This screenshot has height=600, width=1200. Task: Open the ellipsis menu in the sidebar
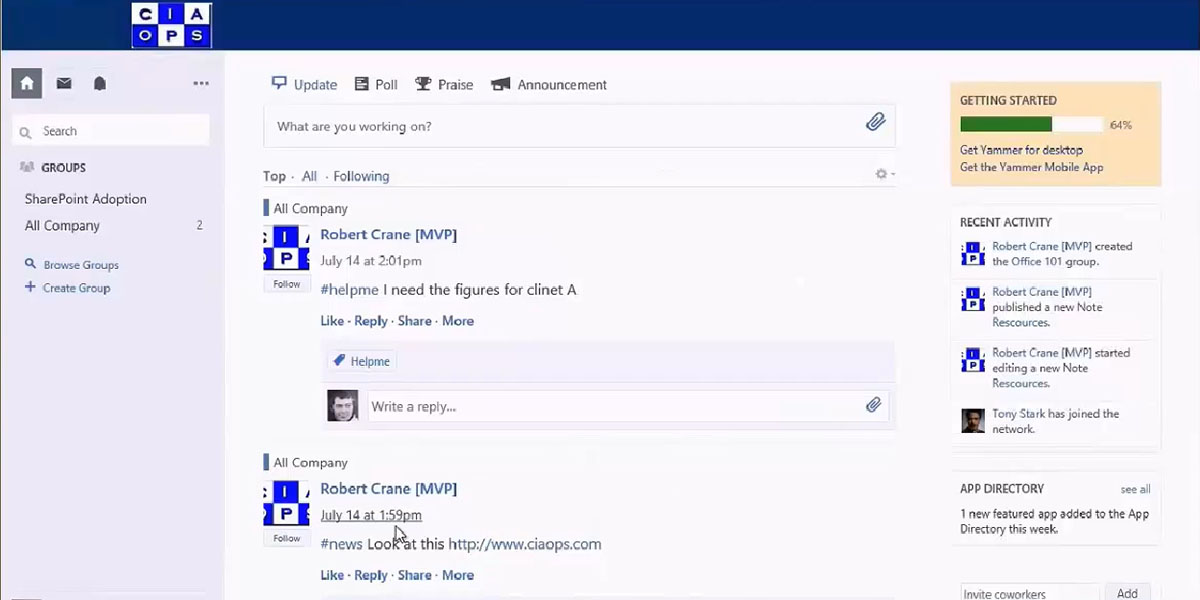pyautogui.click(x=200, y=83)
